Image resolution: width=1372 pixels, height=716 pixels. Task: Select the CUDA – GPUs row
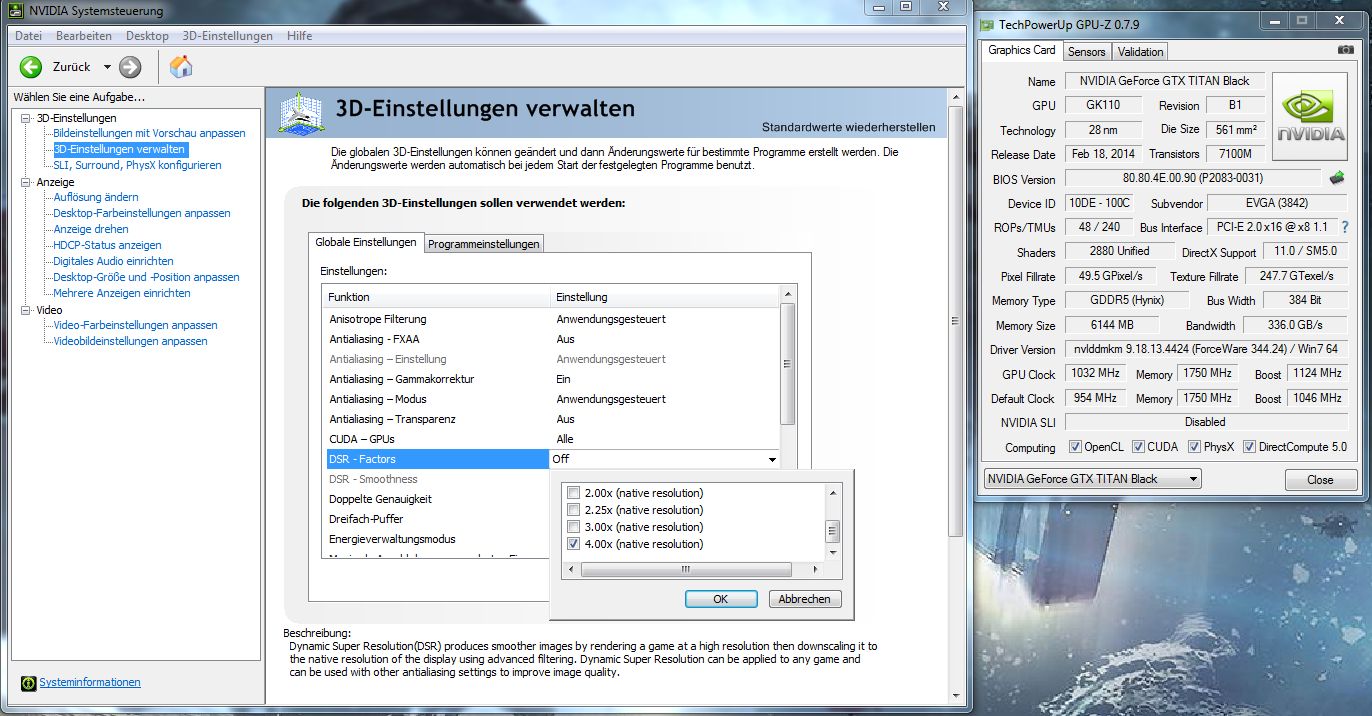551,439
